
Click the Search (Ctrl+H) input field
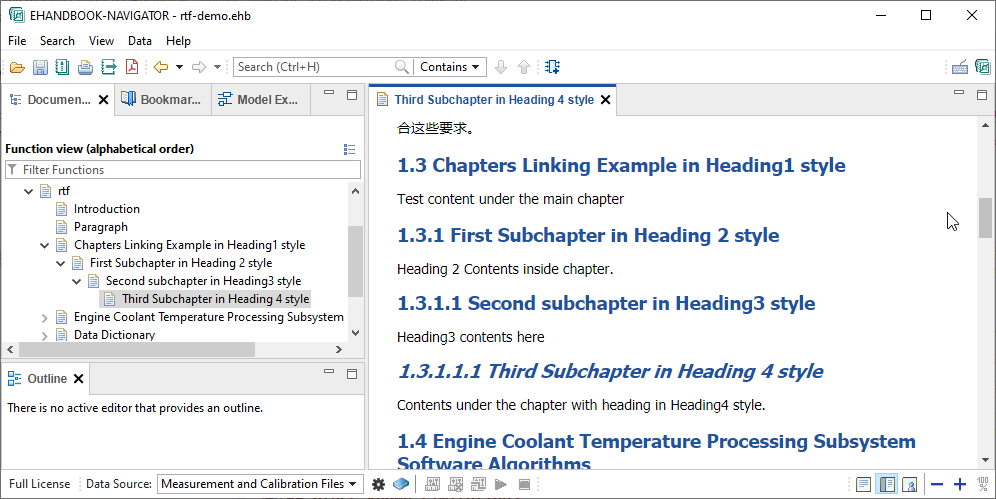pyautogui.click(x=315, y=67)
